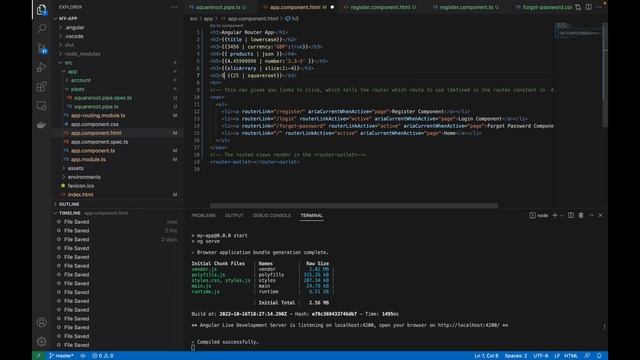Click the master* branch in status bar
Screen dimensions: 640x360
click(x=61, y=356)
